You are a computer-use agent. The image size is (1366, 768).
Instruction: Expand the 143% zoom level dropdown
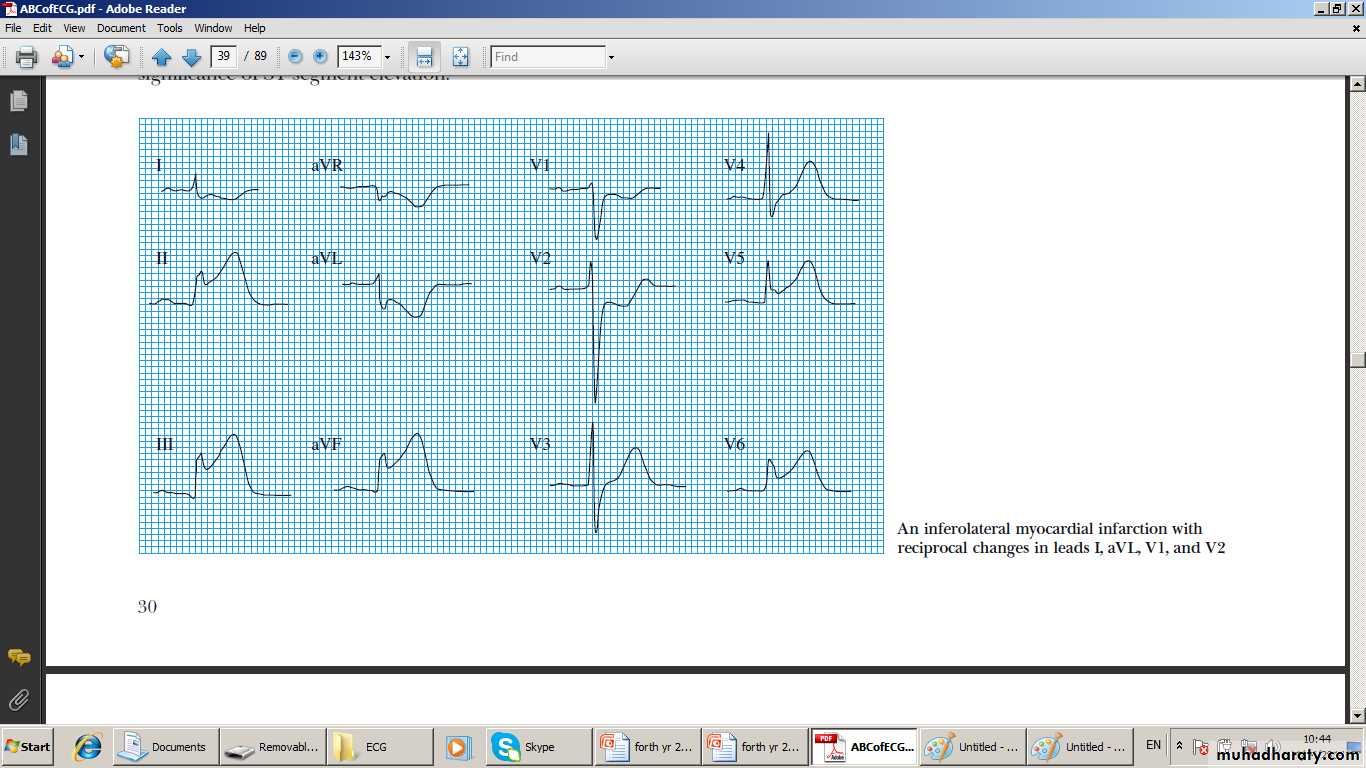click(387, 57)
